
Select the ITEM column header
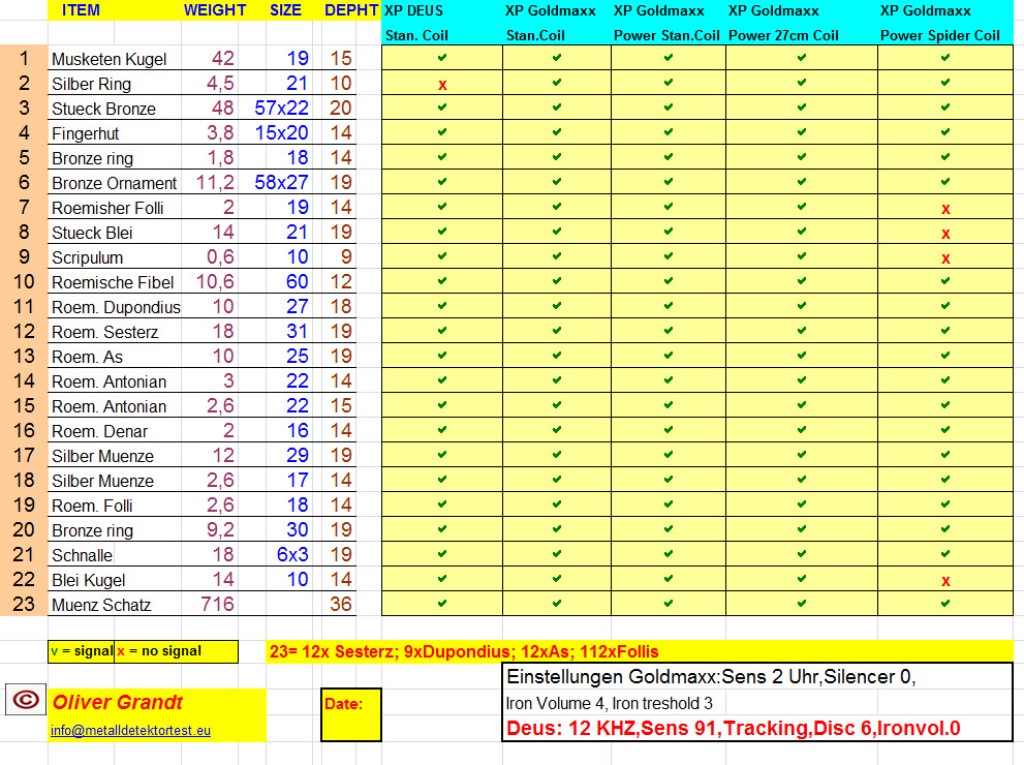click(81, 11)
